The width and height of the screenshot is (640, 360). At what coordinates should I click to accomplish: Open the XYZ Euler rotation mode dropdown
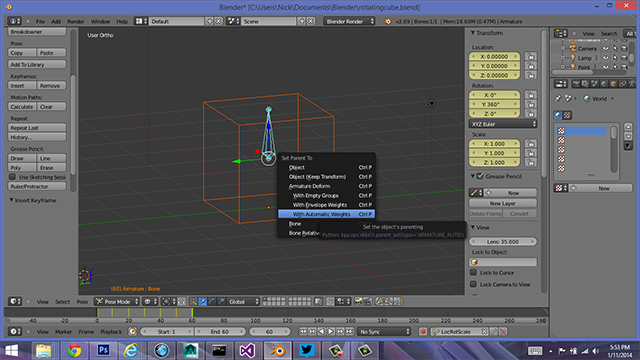coord(503,124)
